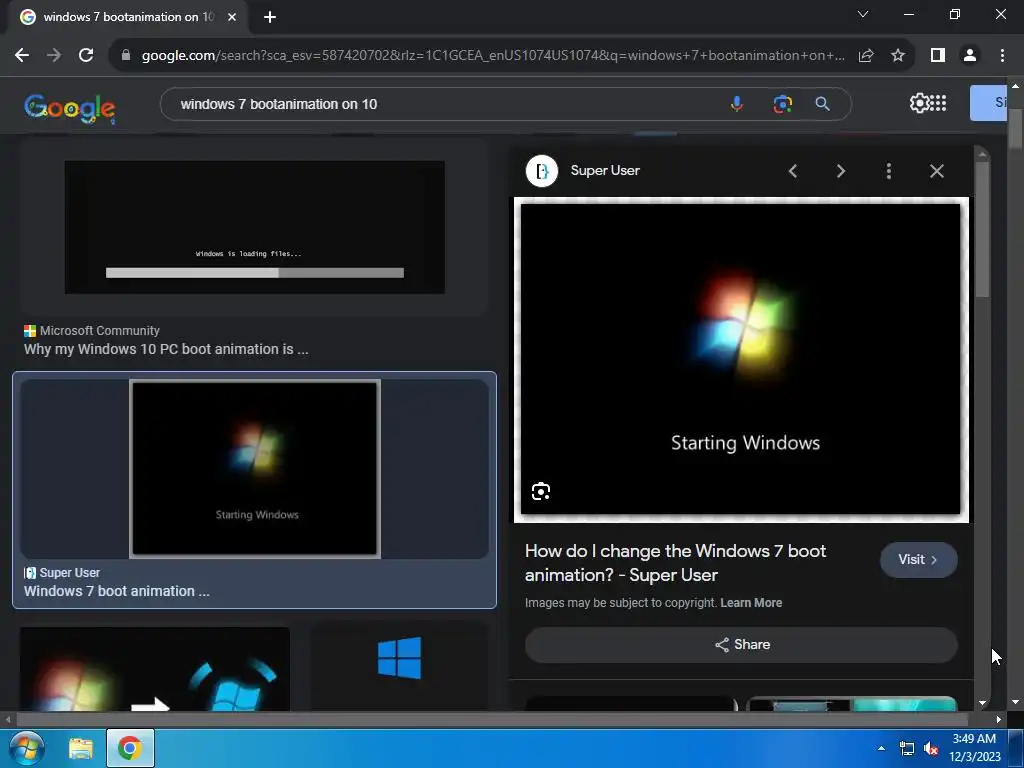Click the search query input field
The image size is (1024, 768).
444,104
